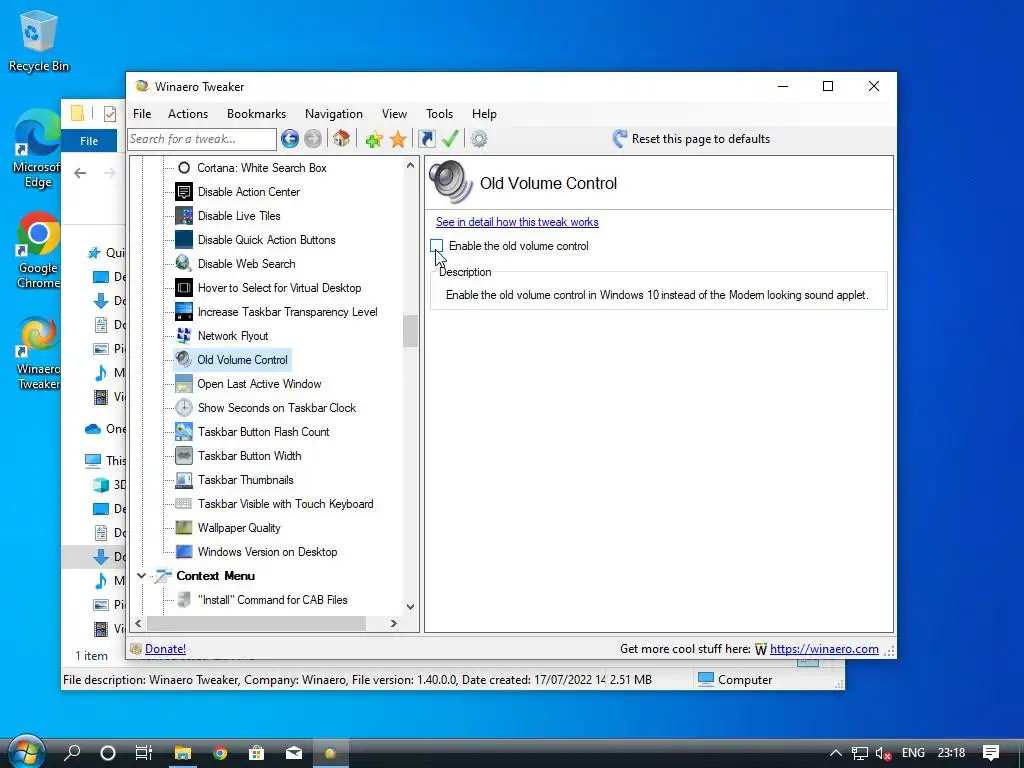Click Network Flyout icon in tree
The image size is (1024, 768).
[184, 336]
